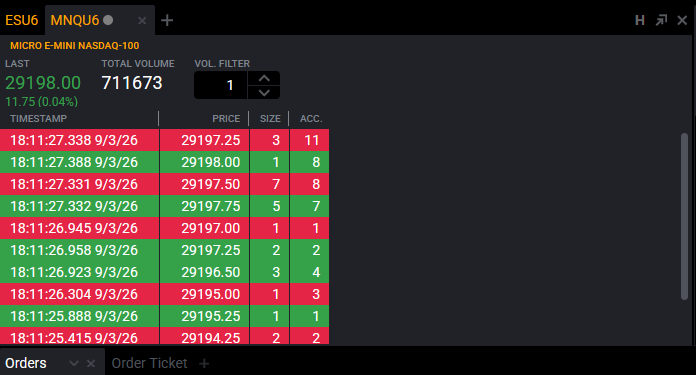
Task: Click the Size column header
Action: [270, 119]
